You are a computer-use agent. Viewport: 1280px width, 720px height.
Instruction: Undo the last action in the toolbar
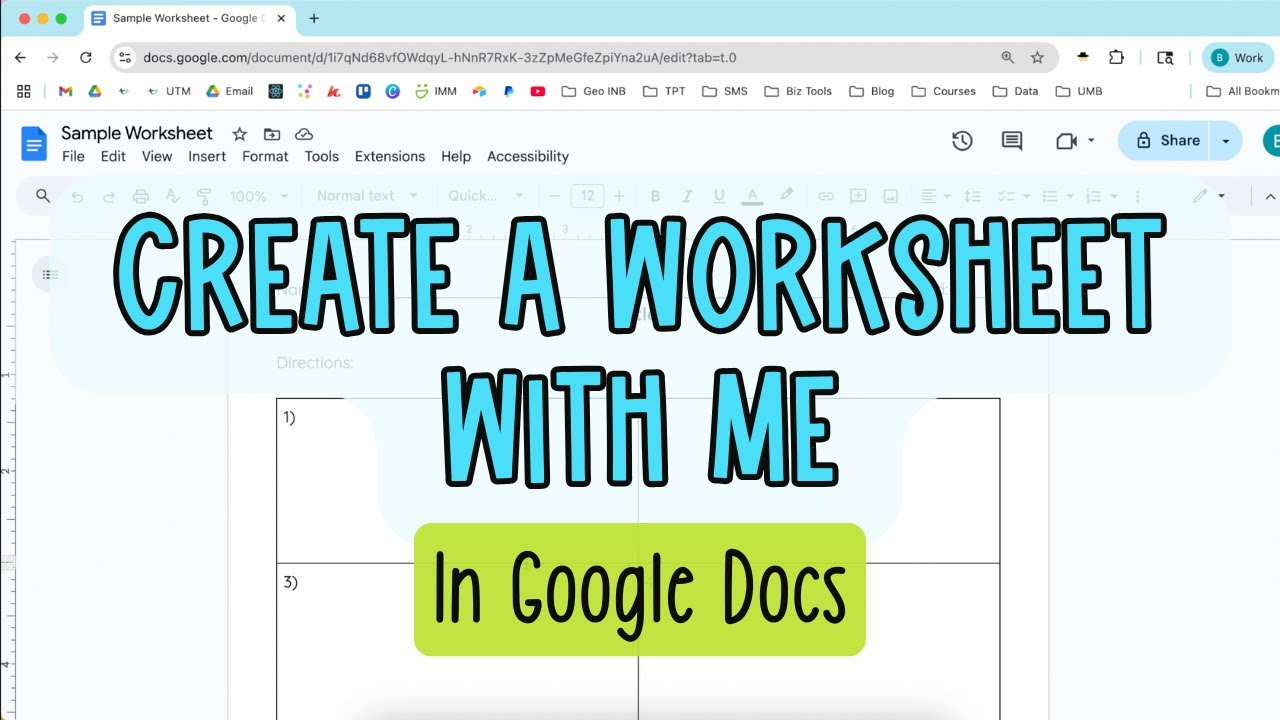[x=77, y=196]
